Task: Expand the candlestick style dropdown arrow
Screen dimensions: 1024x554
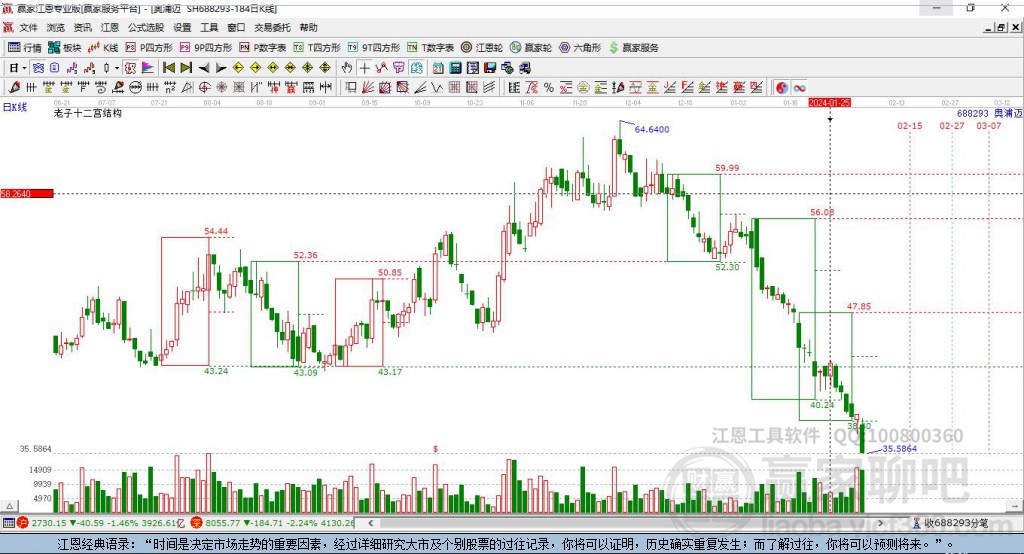Action: click(x=117, y=68)
